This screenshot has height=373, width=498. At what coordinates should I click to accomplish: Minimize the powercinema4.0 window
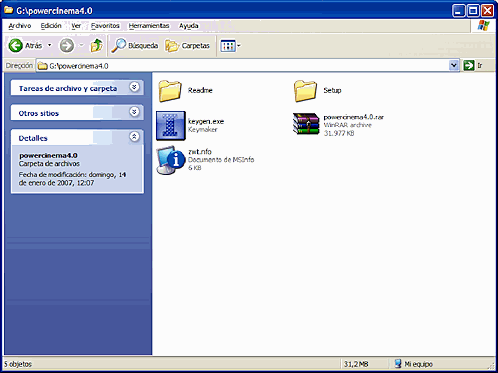[x=459, y=11]
